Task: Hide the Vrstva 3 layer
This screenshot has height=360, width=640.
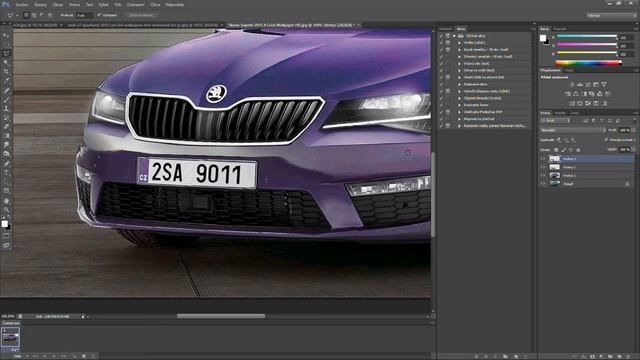Action: pyautogui.click(x=543, y=158)
